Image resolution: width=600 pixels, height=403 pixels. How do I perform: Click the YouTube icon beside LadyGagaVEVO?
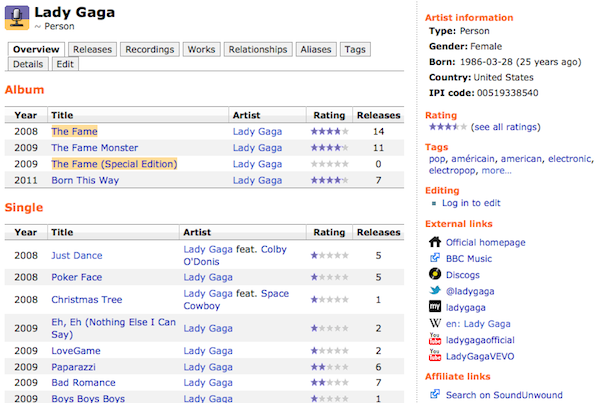pyautogui.click(x=435, y=355)
